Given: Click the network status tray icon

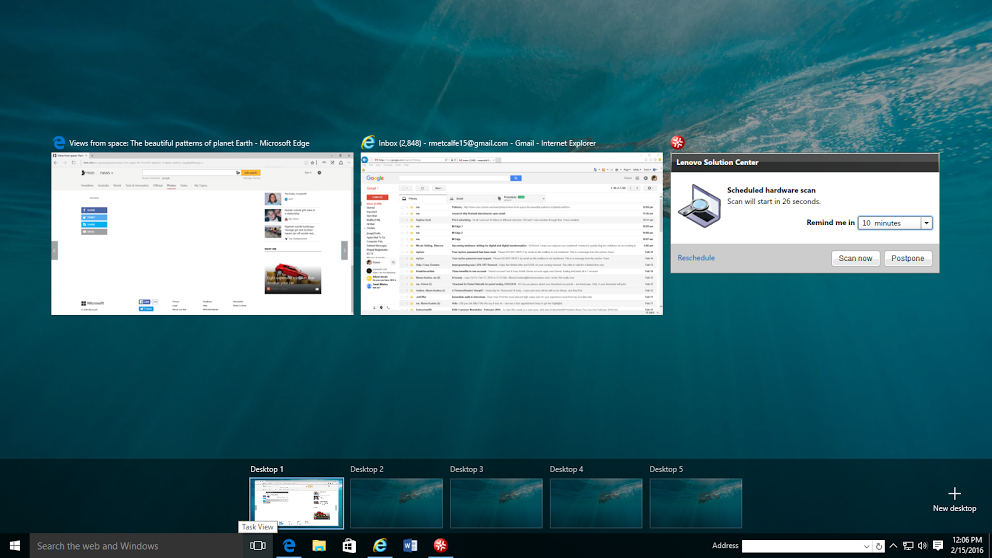Looking at the screenshot, I should (x=907, y=546).
